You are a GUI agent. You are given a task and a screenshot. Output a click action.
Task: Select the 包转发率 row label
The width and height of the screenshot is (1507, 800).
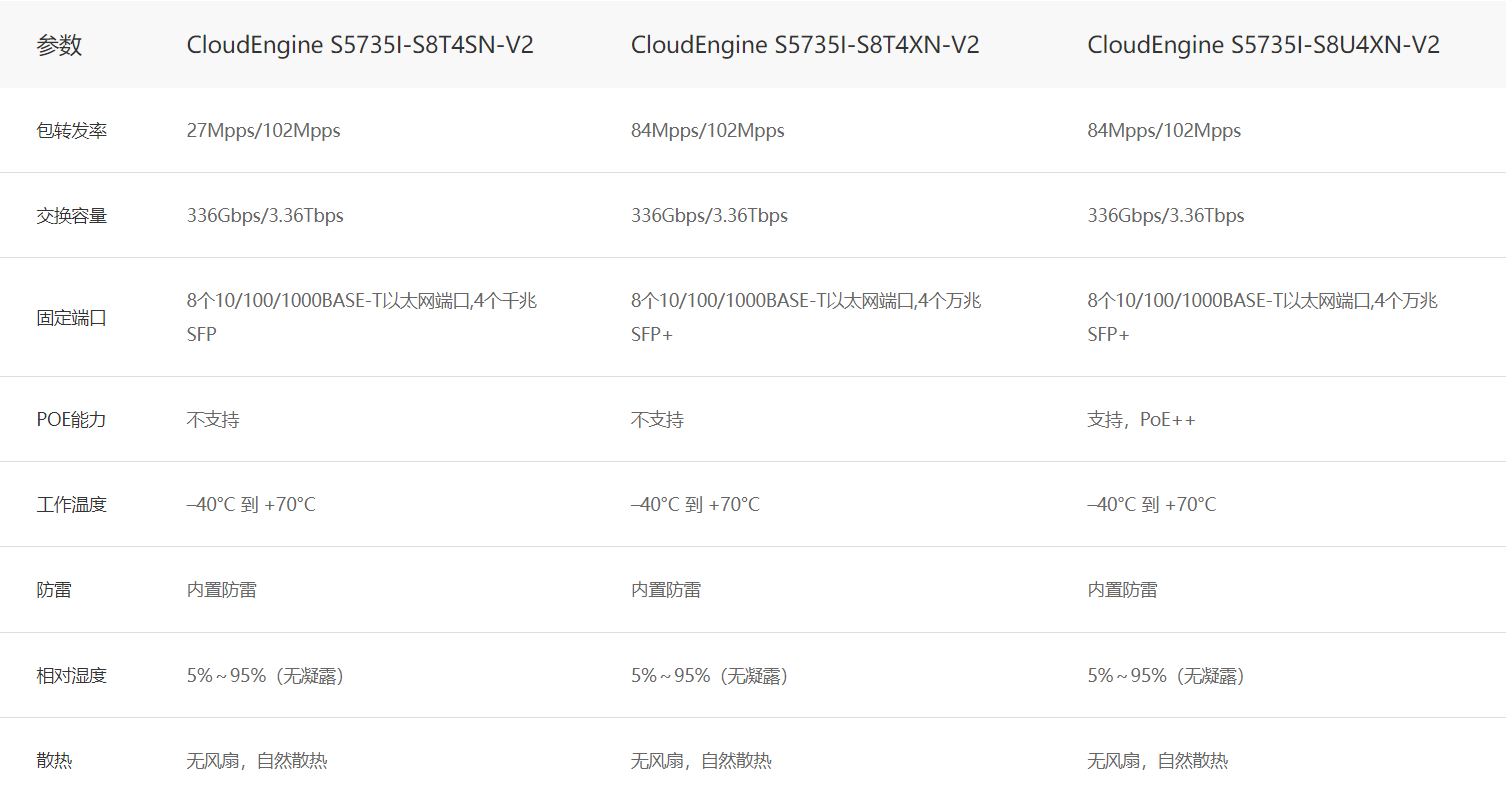[71, 131]
